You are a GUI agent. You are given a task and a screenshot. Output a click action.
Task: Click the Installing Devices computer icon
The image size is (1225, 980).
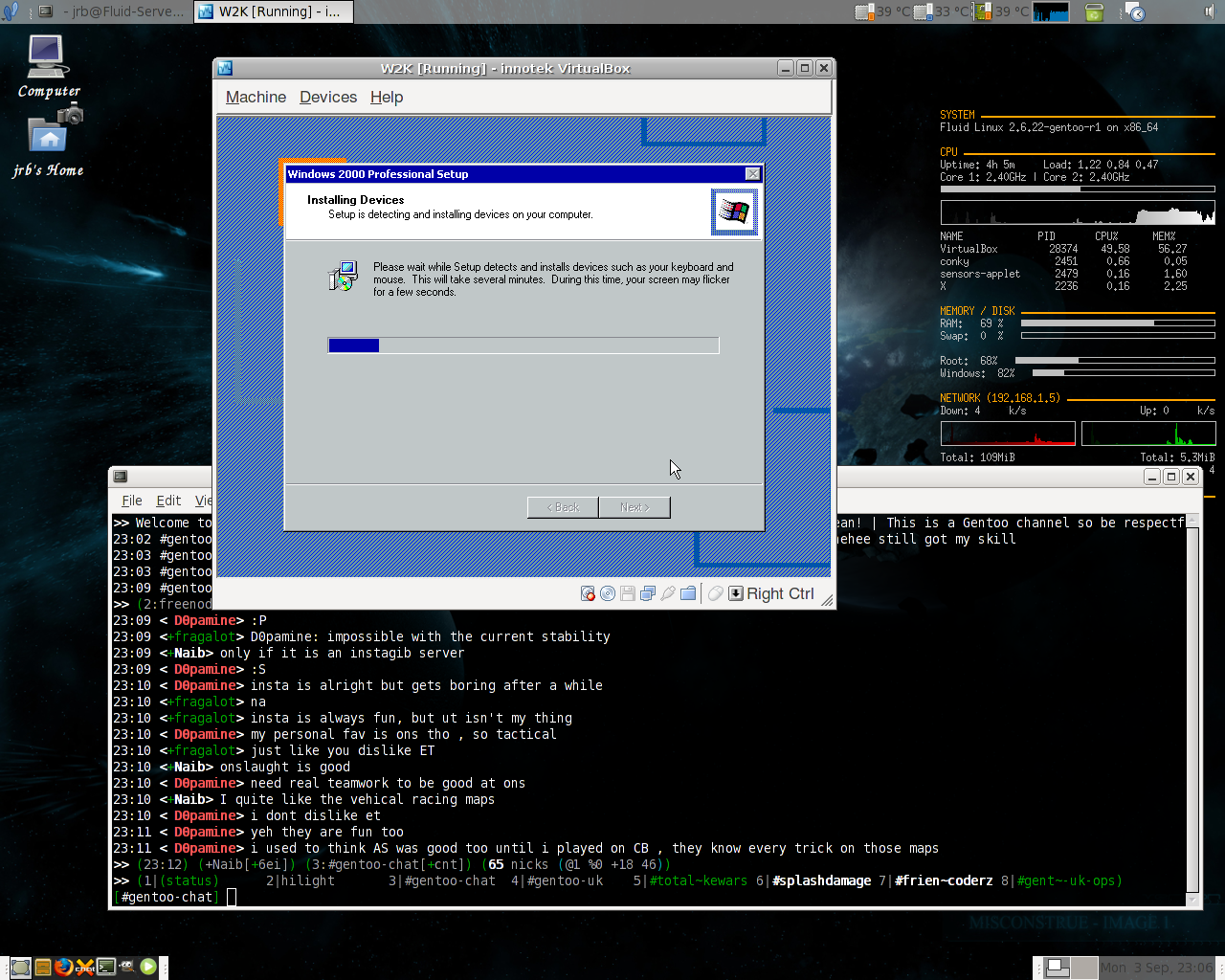343,276
